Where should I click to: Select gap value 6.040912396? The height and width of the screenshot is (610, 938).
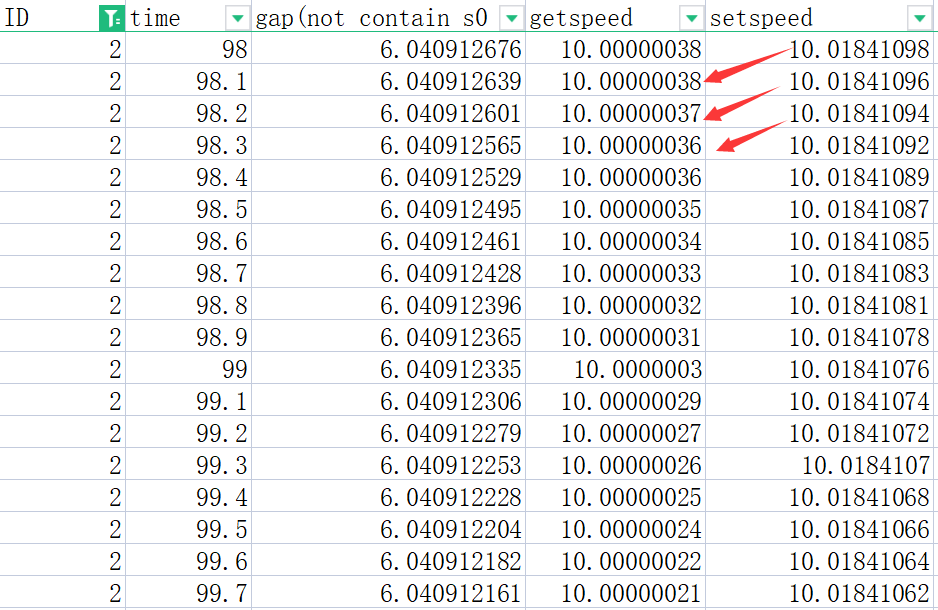(388, 304)
